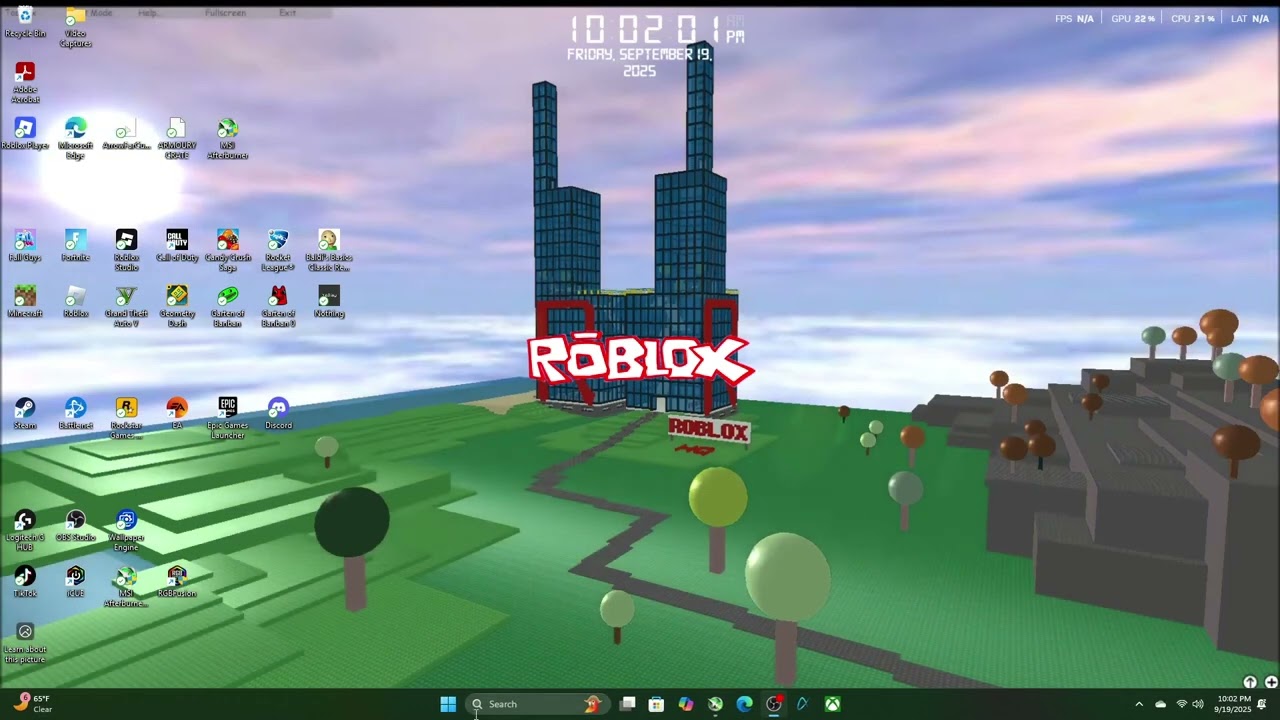The height and width of the screenshot is (720, 1280).
Task: Open the desktop icon labeled Nothing
Action: click(329, 302)
